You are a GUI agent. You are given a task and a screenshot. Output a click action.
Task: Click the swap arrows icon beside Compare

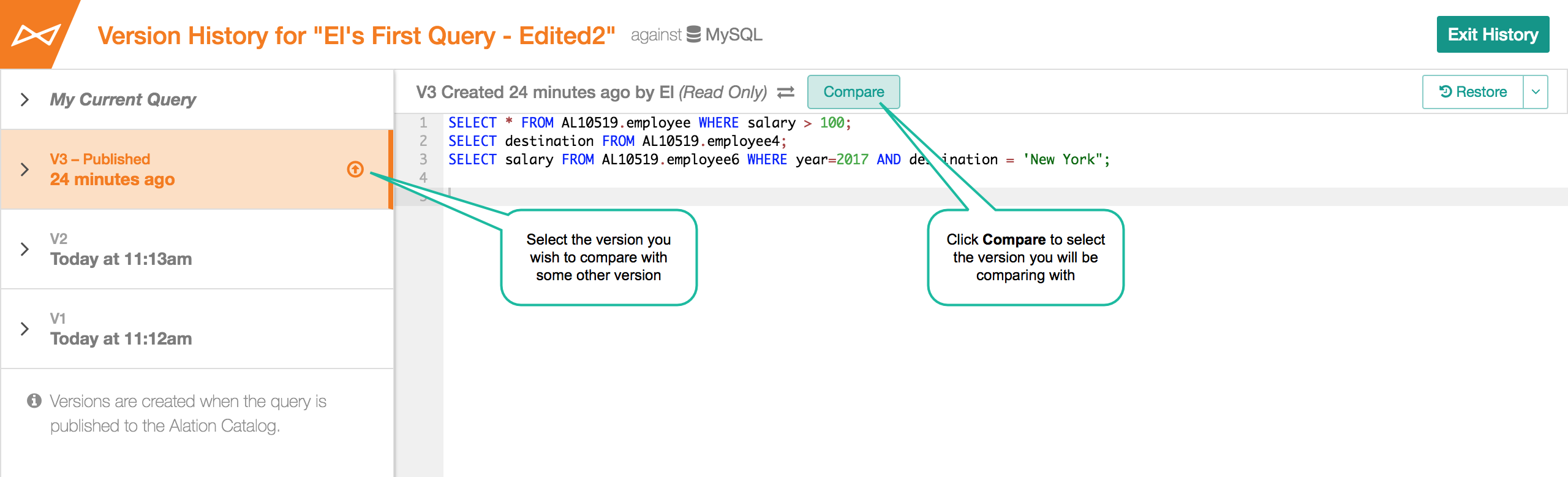click(786, 92)
